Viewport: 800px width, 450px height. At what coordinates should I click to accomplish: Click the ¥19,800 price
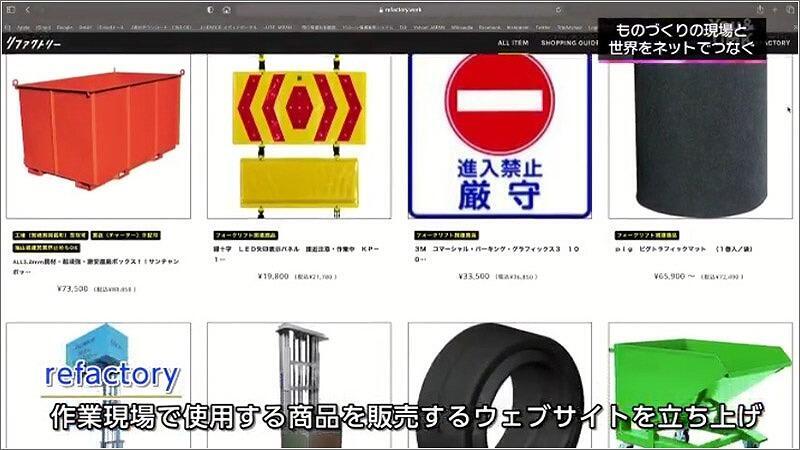tap(273, 276)
